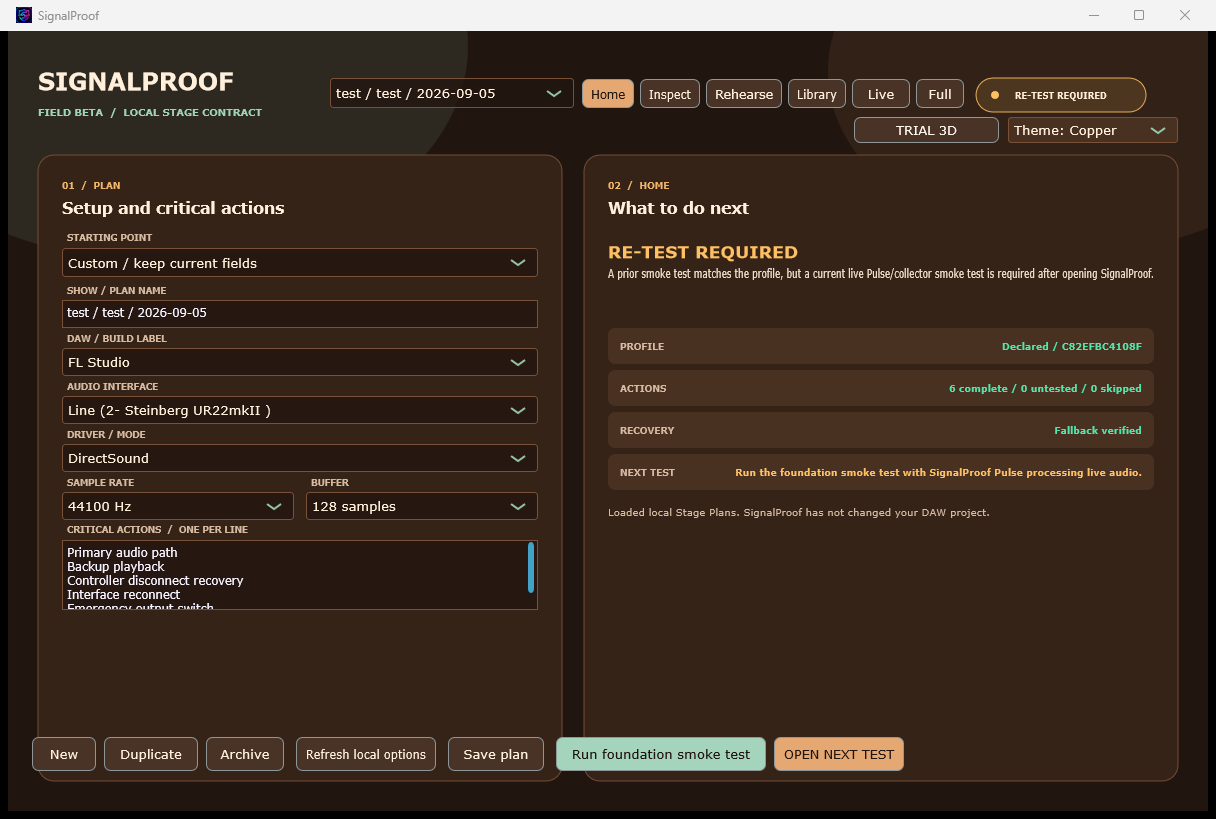
Task: Click the Show / Plan Name input field
Action: point(300,313)
